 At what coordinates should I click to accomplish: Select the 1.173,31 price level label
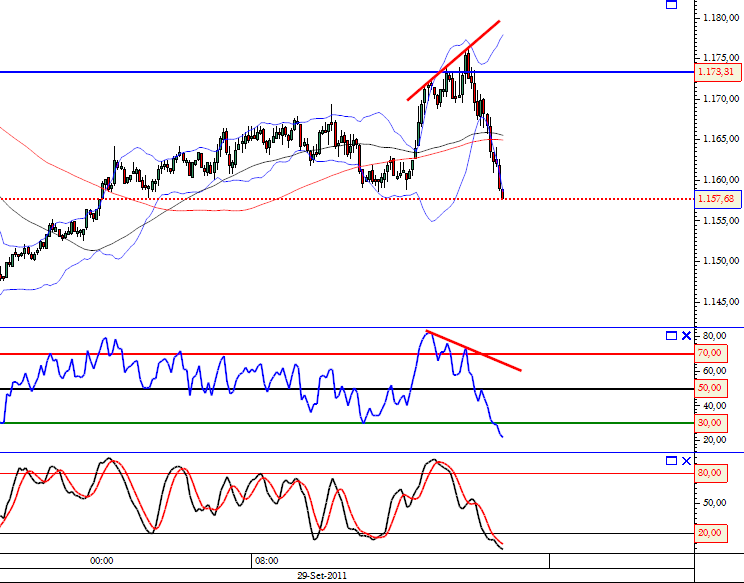[718, 72]
